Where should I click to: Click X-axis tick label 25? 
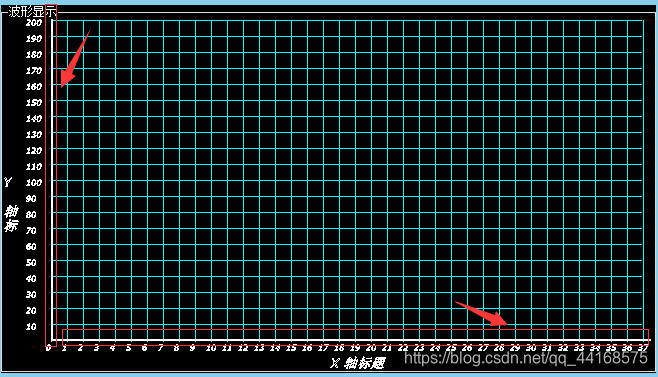(x=451, y=348)
